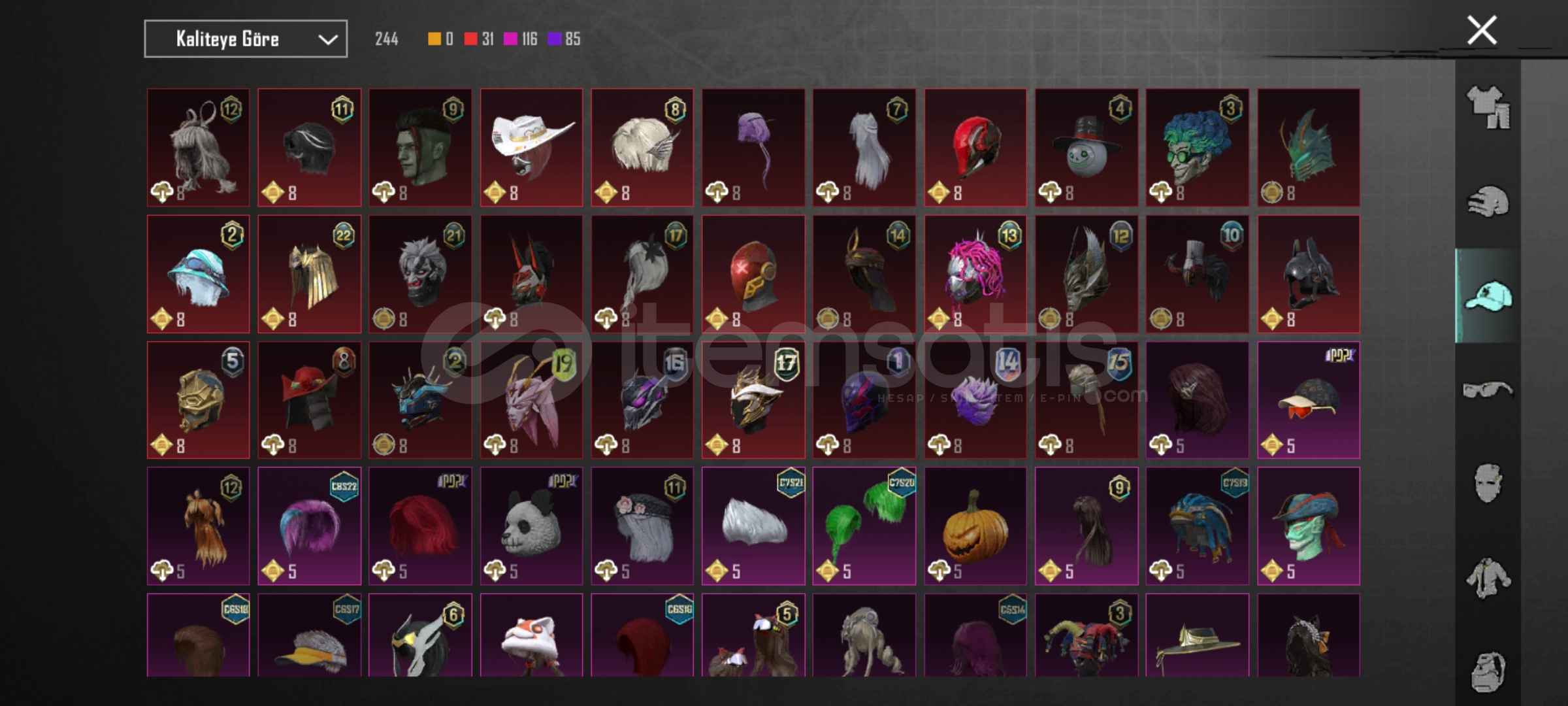This screenshot has width=1568, height=706.
Task: Select the jacket category icon in sidebar
Action: click(x=1488, y=578)
